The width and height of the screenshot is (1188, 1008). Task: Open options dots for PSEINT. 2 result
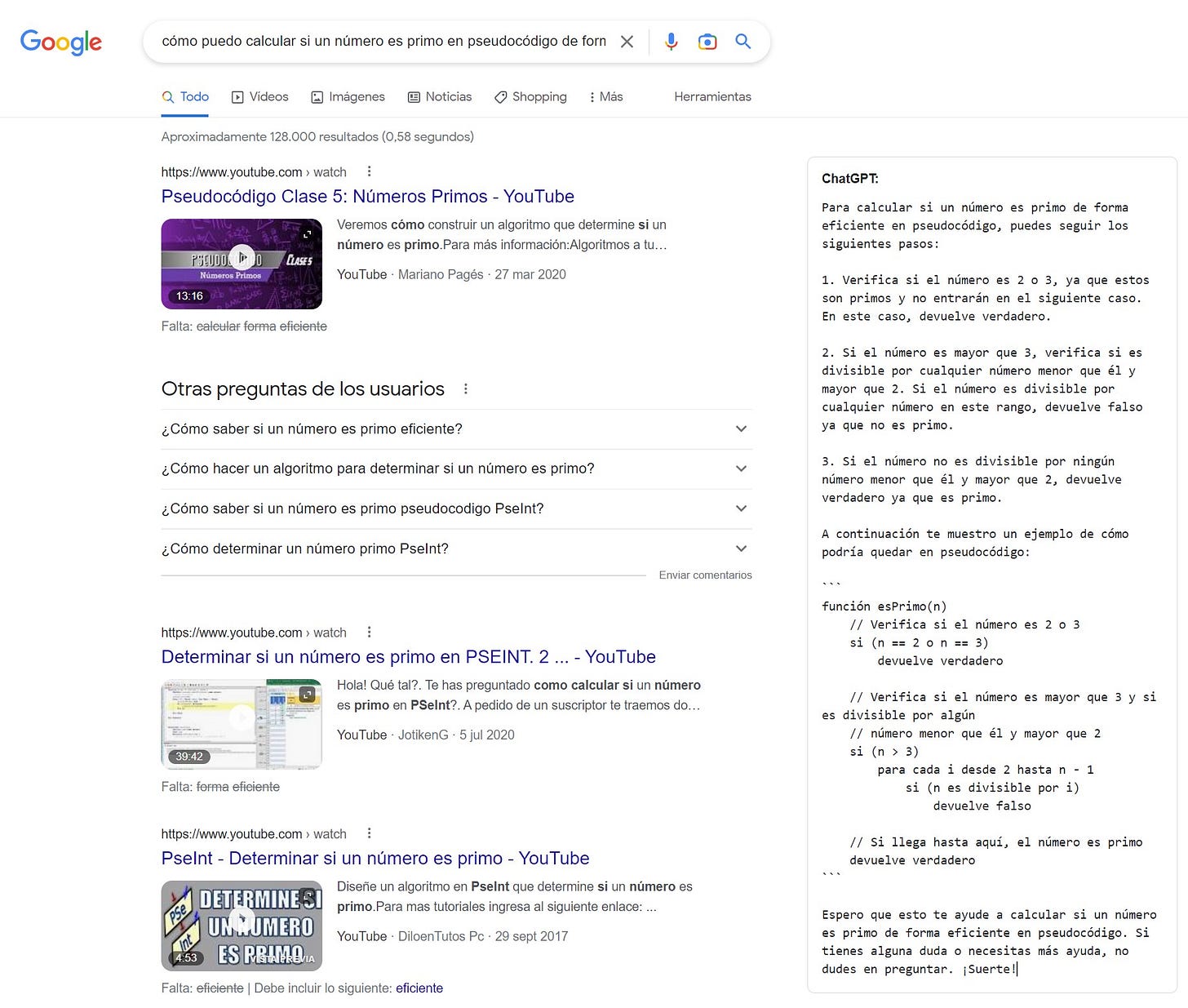click(x=369, y=632)
